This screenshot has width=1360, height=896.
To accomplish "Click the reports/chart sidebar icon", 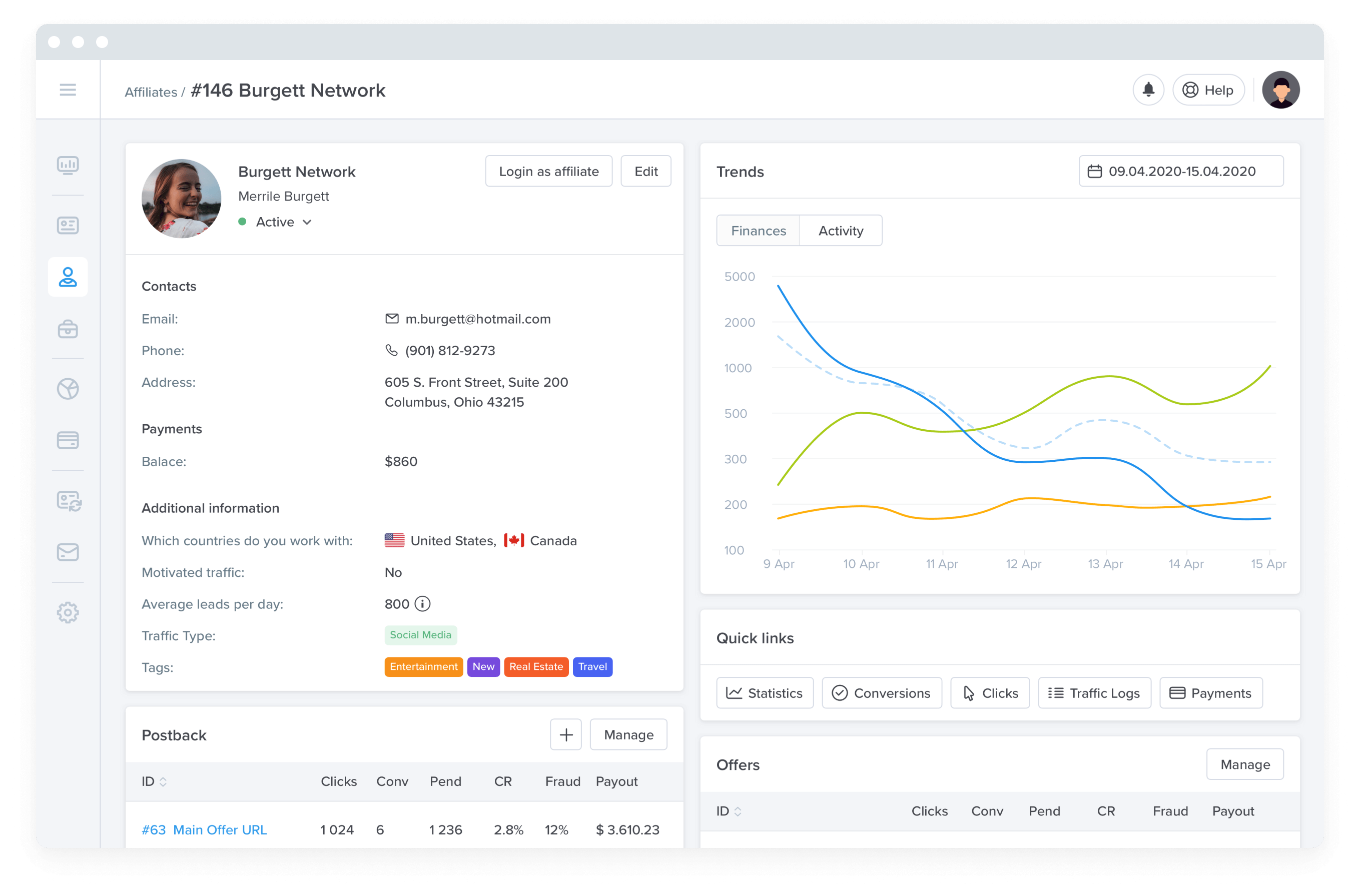I will click(x=67, y=165).
